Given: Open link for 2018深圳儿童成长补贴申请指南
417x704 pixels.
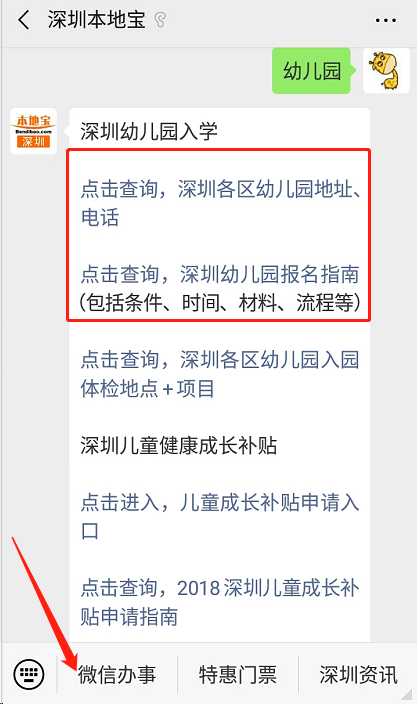Looking at the screenshot, I should (220, 602).
